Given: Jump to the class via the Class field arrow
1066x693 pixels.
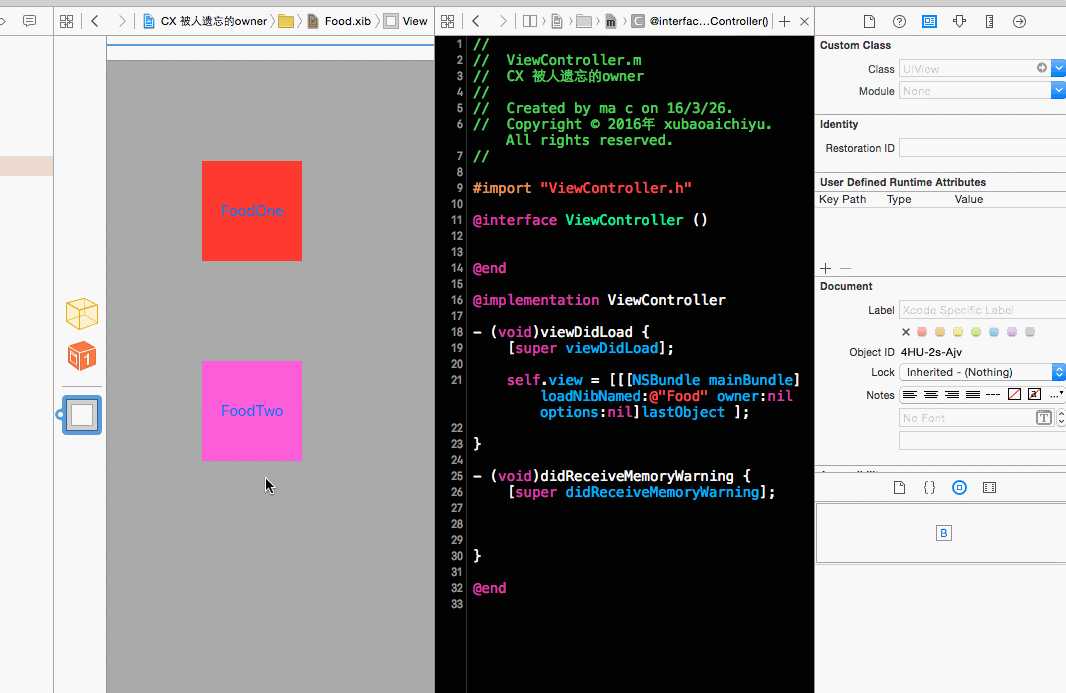Looking at the screenshot, I should (1042, 68).
